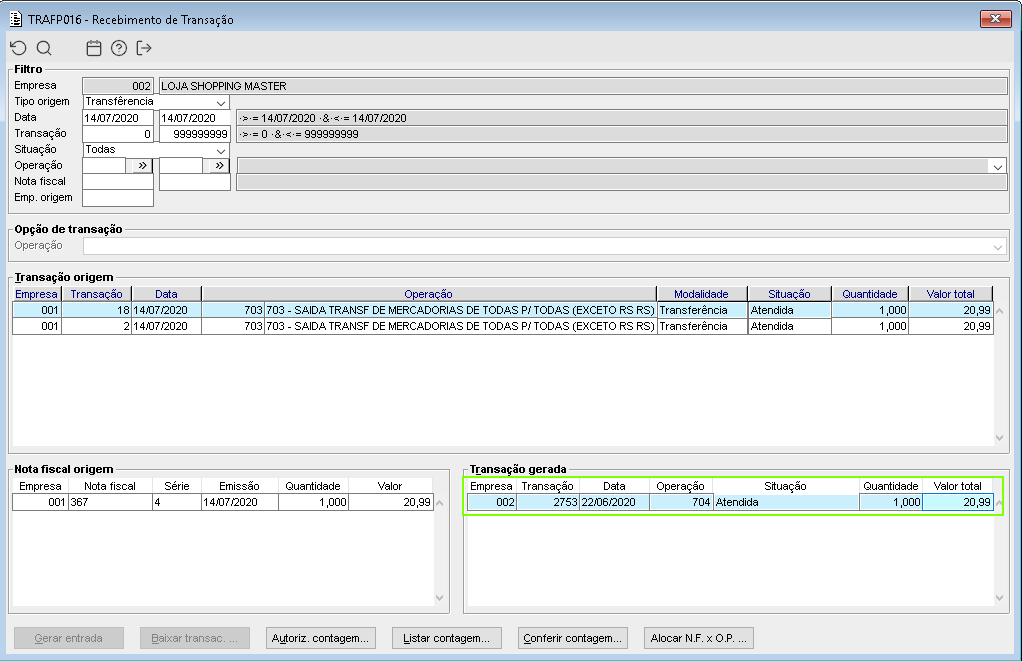Click the first Operação lookup arrow button
Screen dimensions: 1022x661
pyautogui.click(x=142, y=166)
